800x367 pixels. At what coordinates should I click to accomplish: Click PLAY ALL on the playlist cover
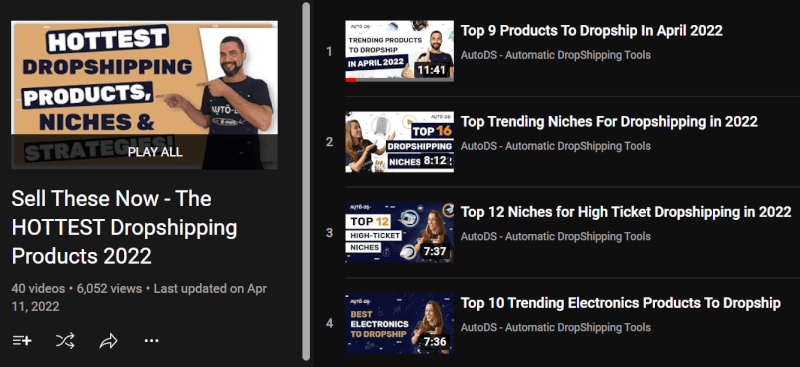tap(155, 152)
